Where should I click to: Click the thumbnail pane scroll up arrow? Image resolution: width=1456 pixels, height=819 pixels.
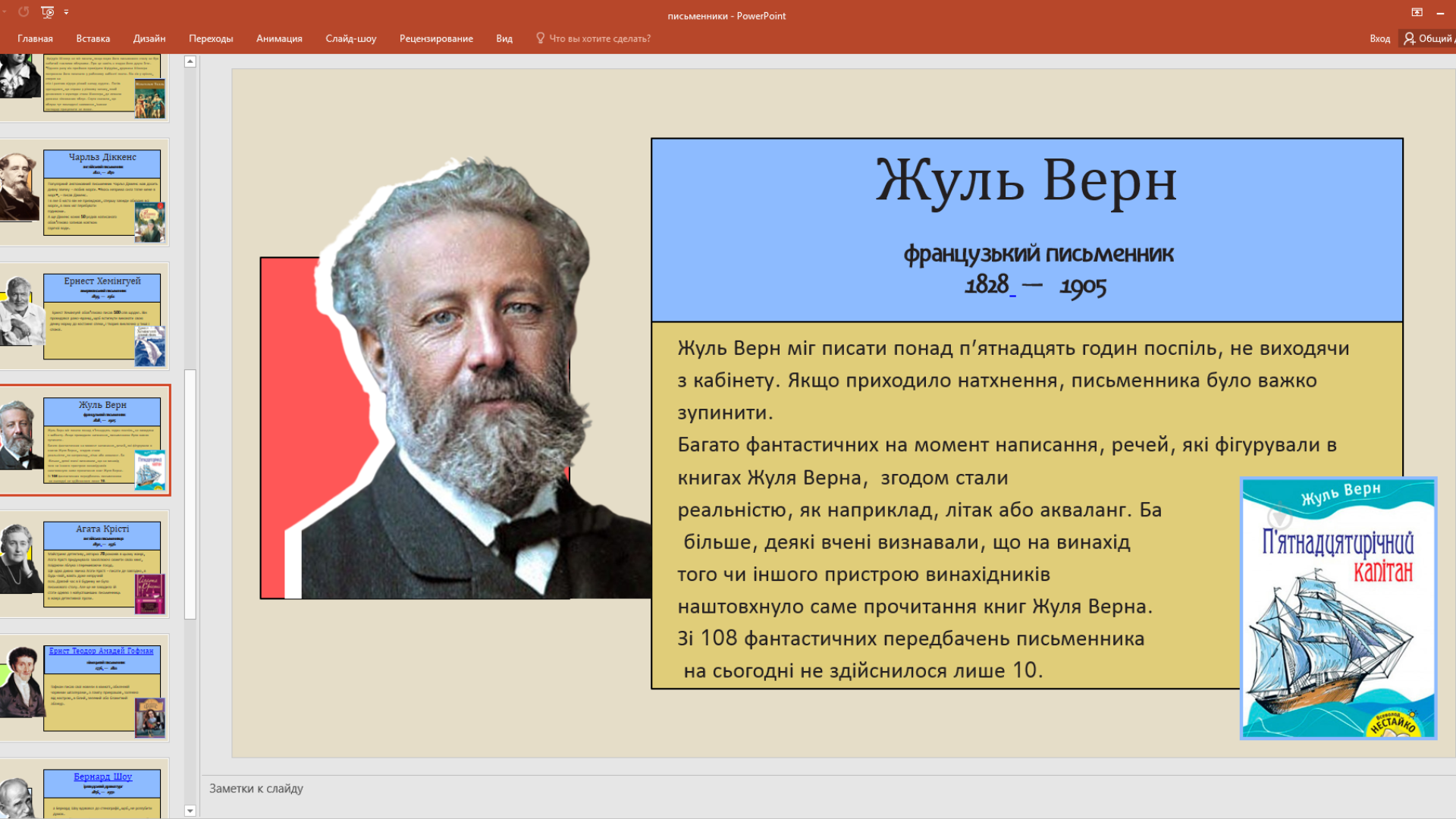[190, 62]
